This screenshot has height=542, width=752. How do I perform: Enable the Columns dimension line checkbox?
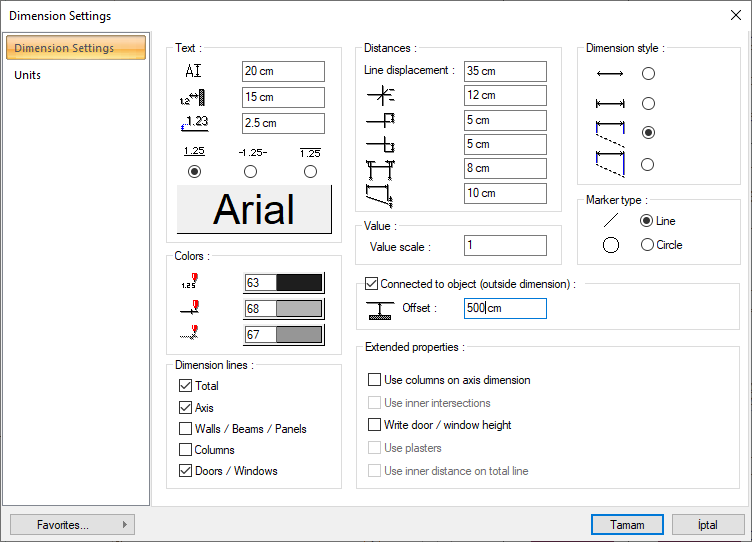(185, 450)
